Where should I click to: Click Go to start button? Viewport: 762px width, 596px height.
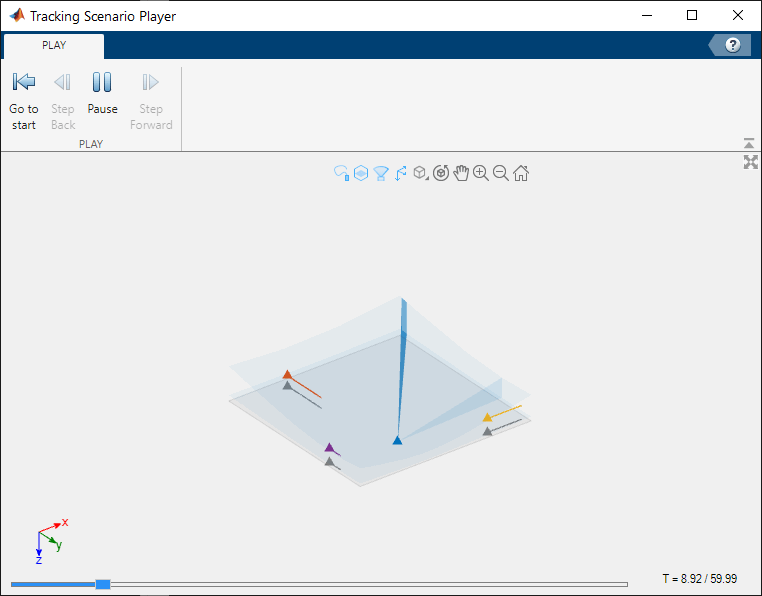point(24,101)
